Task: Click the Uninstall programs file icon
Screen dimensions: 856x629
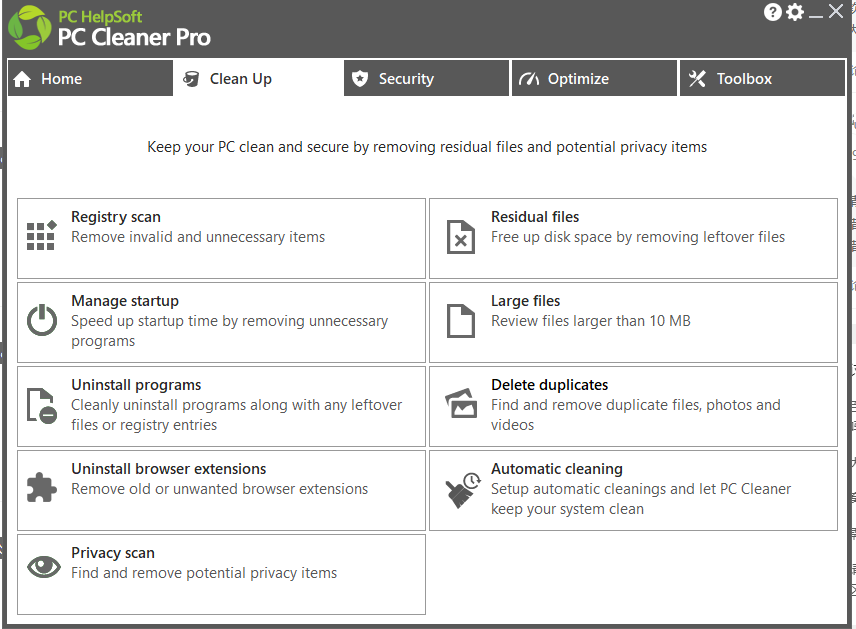Action: click(41, 404)
